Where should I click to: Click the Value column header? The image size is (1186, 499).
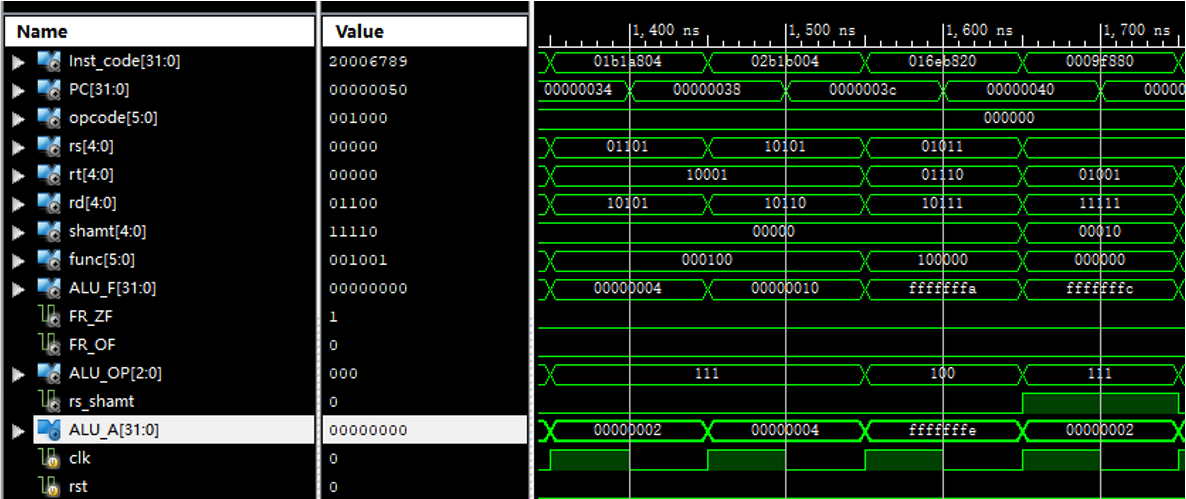[424, 32]
